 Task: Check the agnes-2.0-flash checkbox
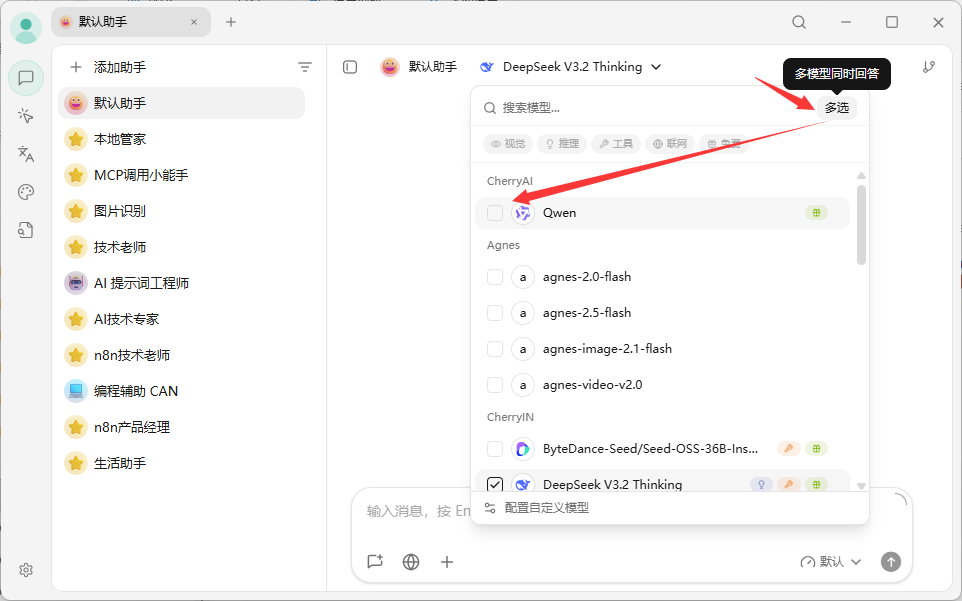coord(495,277)
